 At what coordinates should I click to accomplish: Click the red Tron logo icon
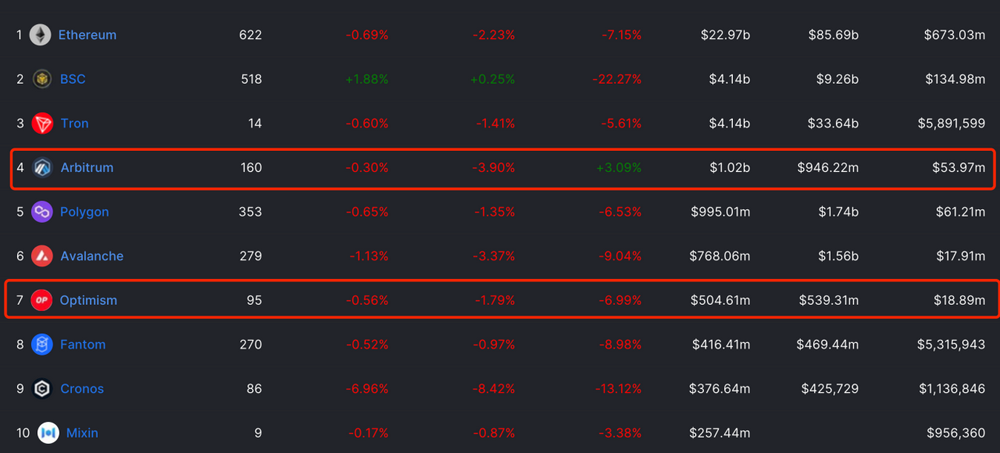[41, 124]
